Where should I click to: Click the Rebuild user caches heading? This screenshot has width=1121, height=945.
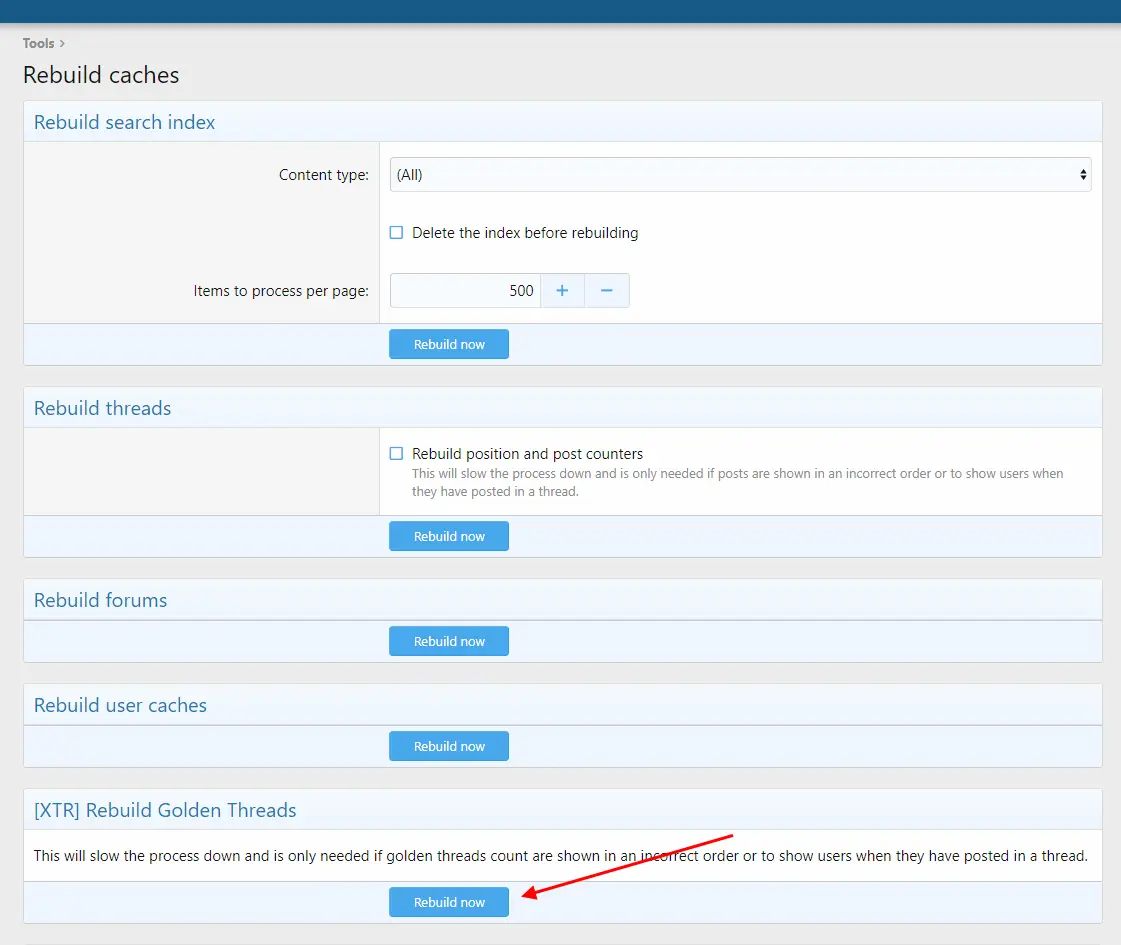120,706
